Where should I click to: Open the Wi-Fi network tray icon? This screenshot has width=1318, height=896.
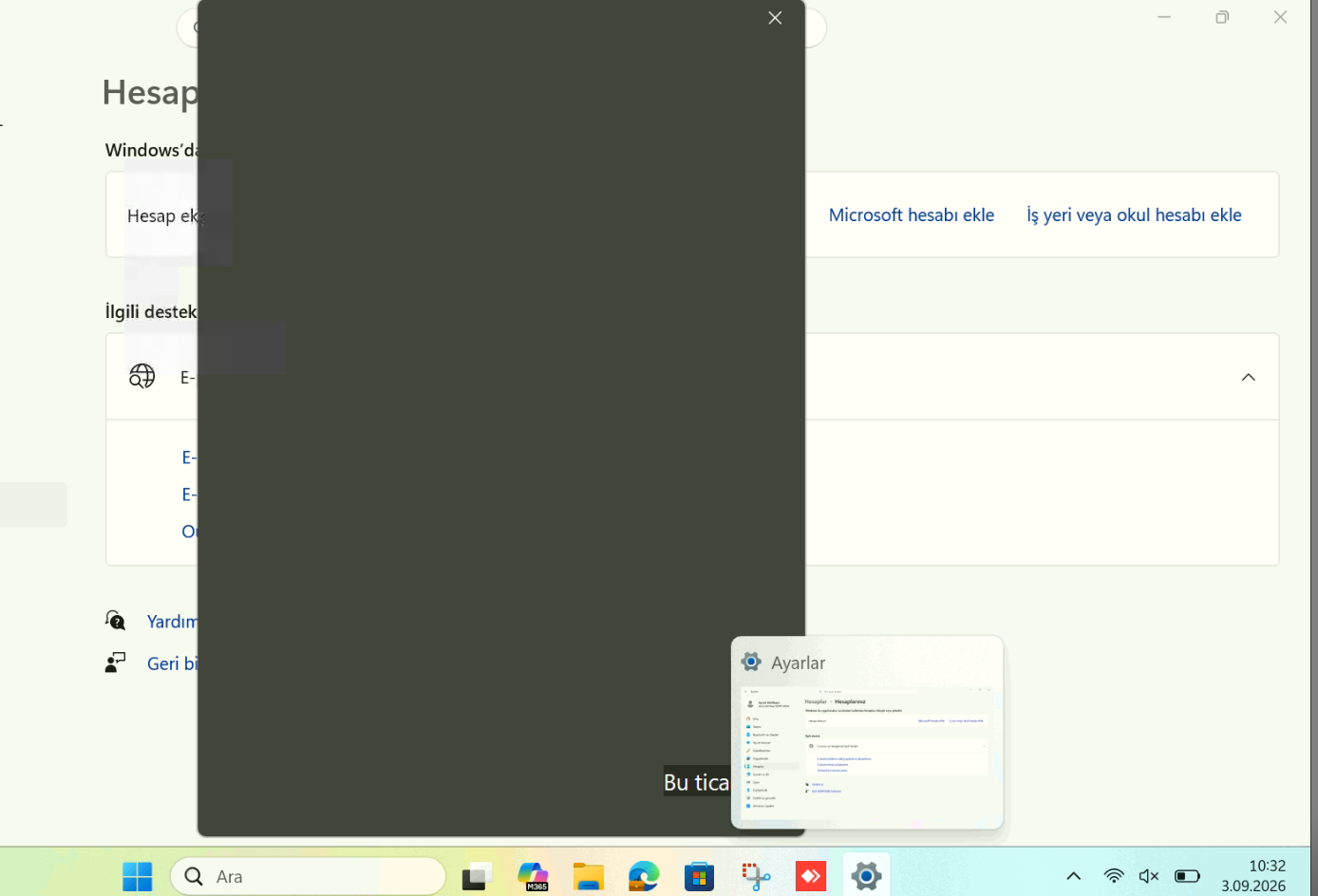click(1114, 876)
